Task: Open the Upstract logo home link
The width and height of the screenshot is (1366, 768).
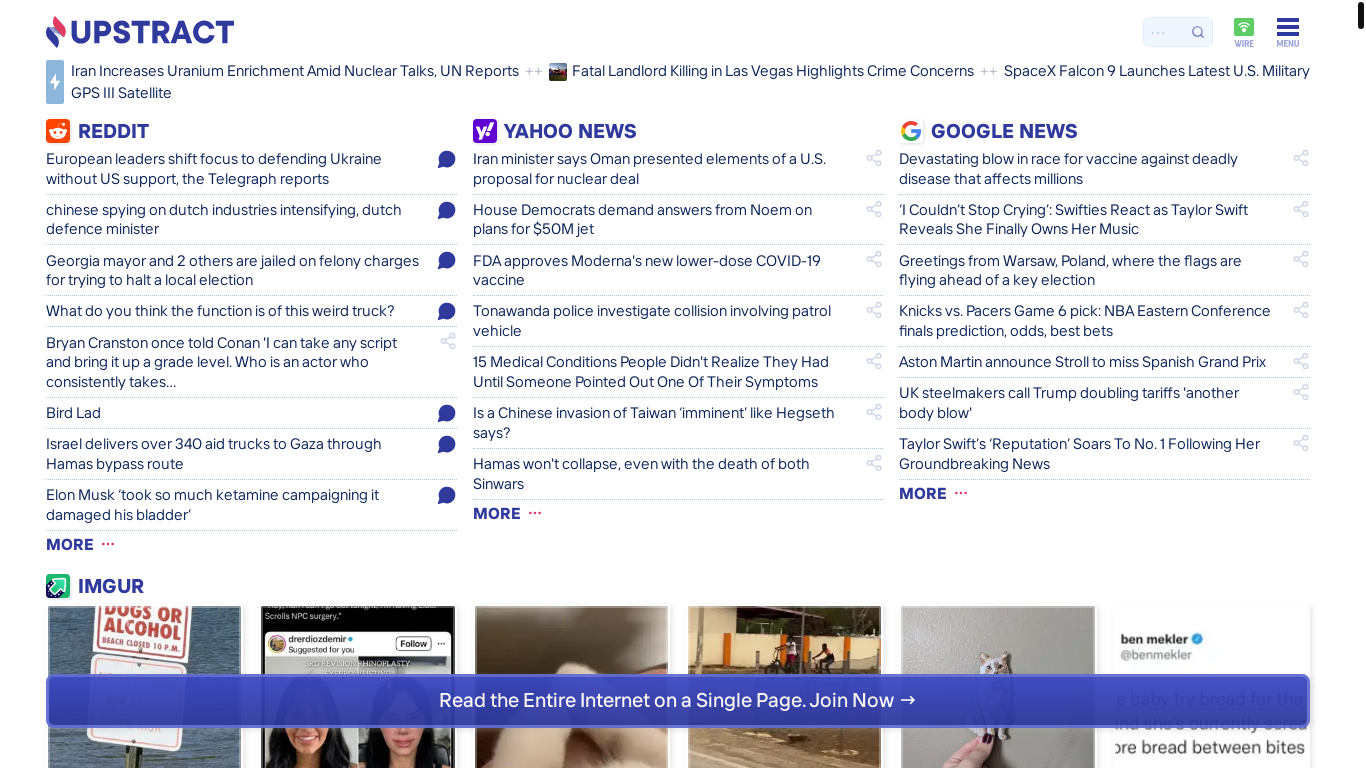Action: pos(140,32)
